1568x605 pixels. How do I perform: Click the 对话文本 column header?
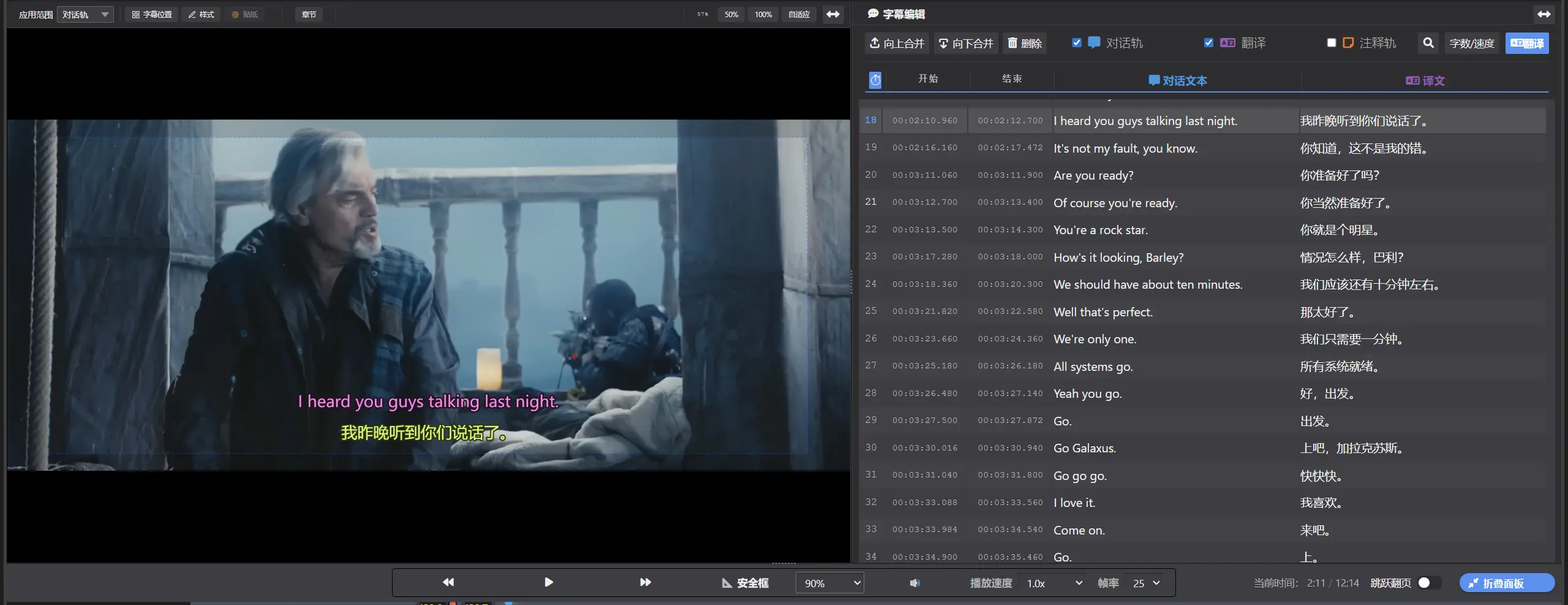1178,80
